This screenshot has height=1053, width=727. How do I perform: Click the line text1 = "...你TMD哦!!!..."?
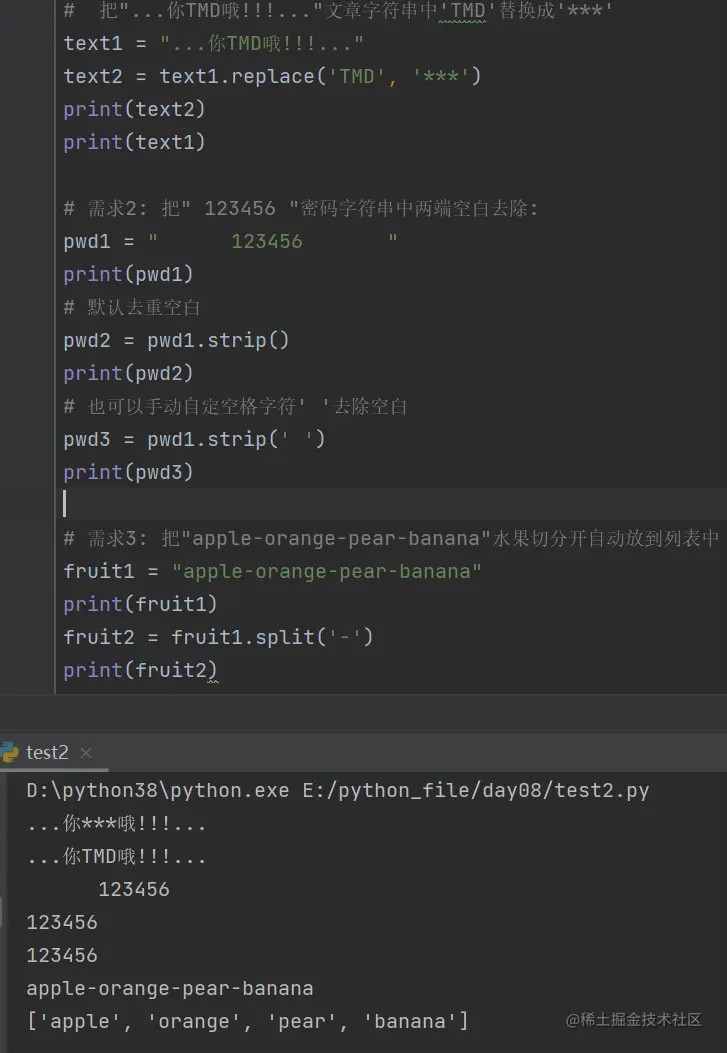(x=213, y=43)
